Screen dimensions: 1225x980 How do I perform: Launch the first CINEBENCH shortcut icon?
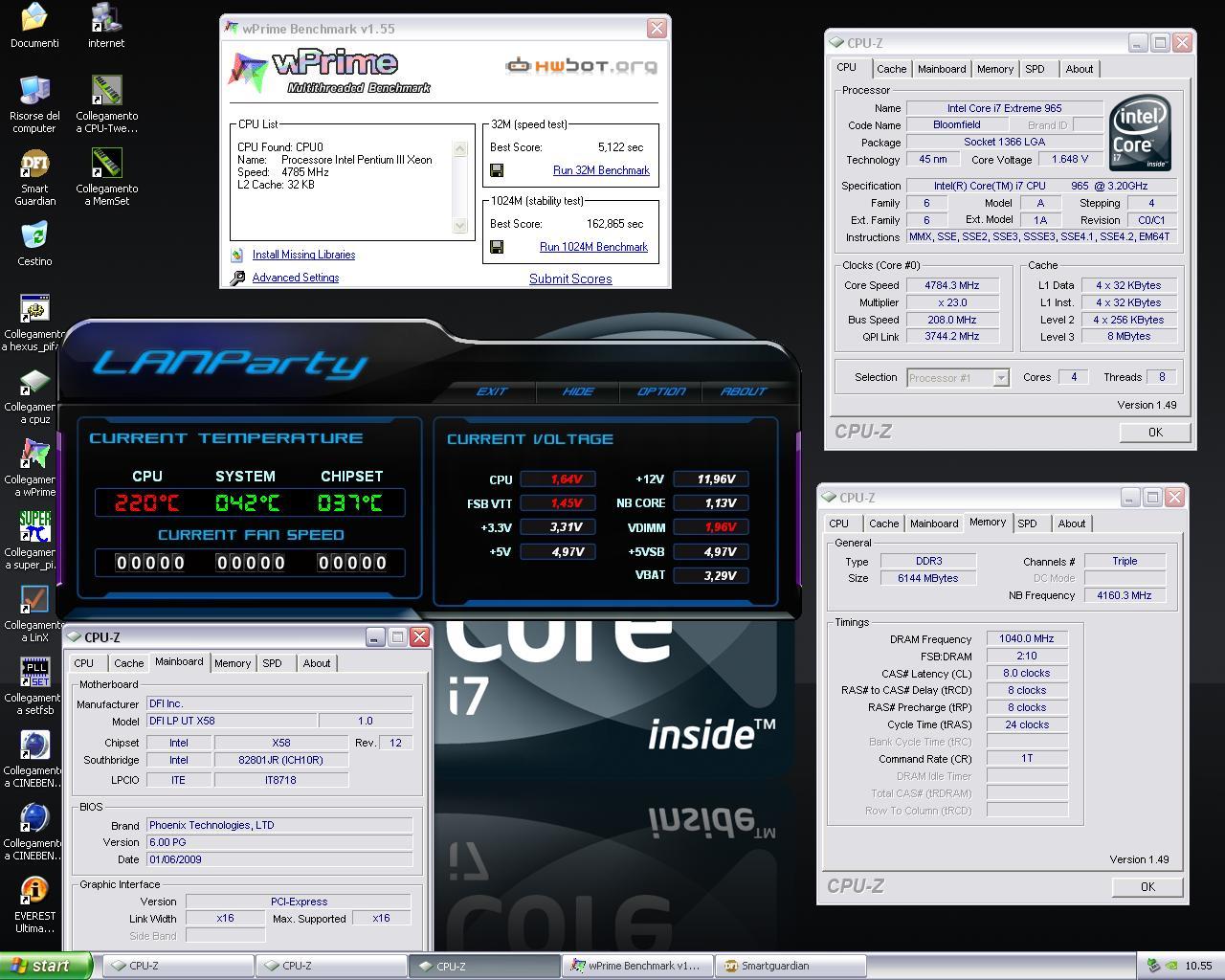(34, 746)
